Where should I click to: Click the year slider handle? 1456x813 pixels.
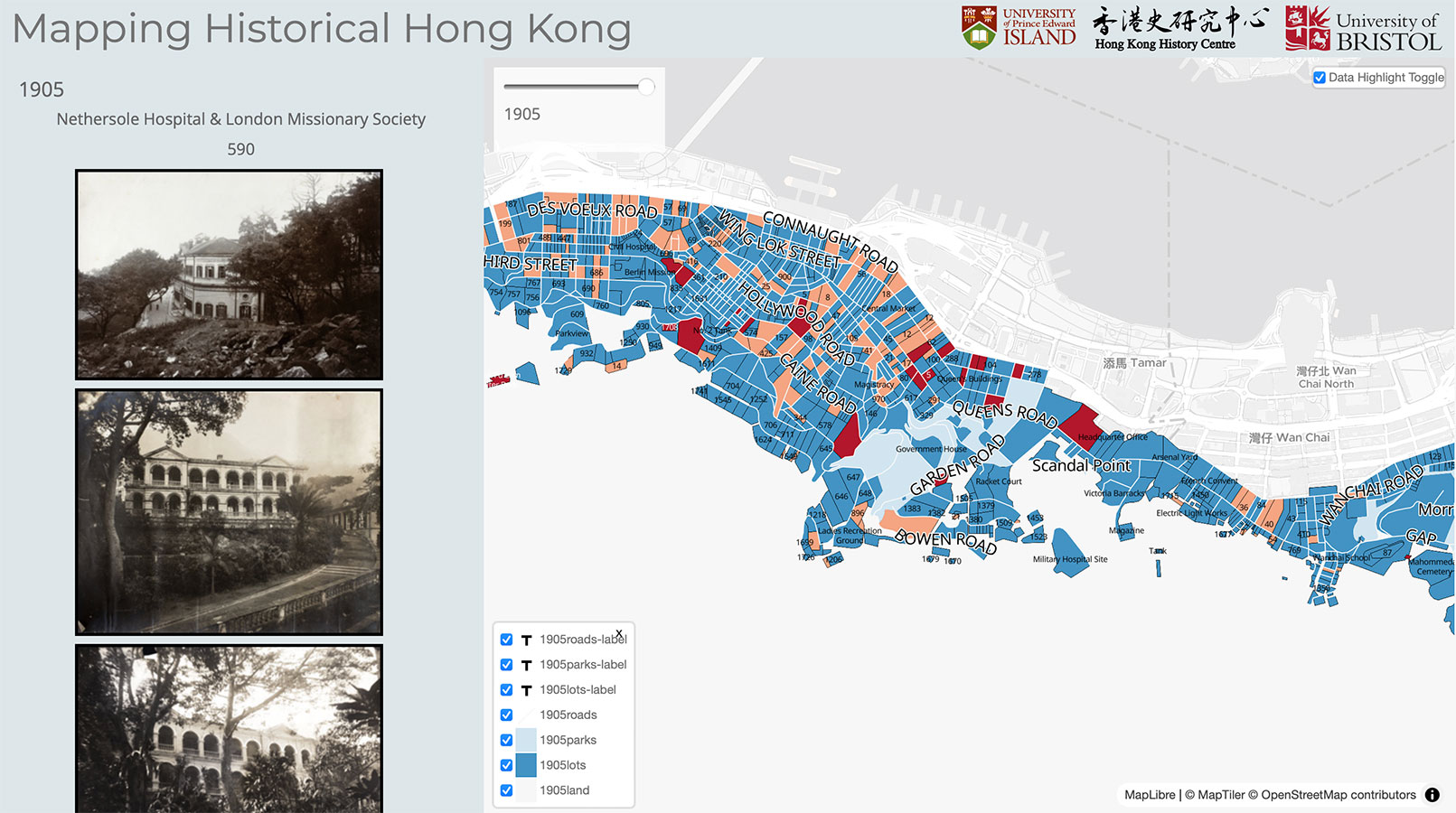click(x=646, y=87)
